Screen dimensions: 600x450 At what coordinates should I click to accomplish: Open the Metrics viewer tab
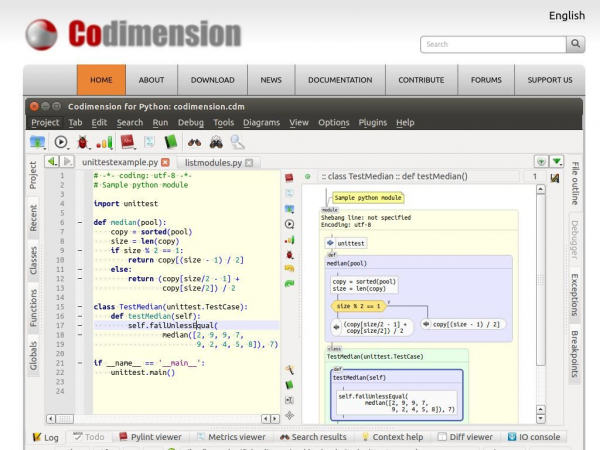(x=231, y=437)
